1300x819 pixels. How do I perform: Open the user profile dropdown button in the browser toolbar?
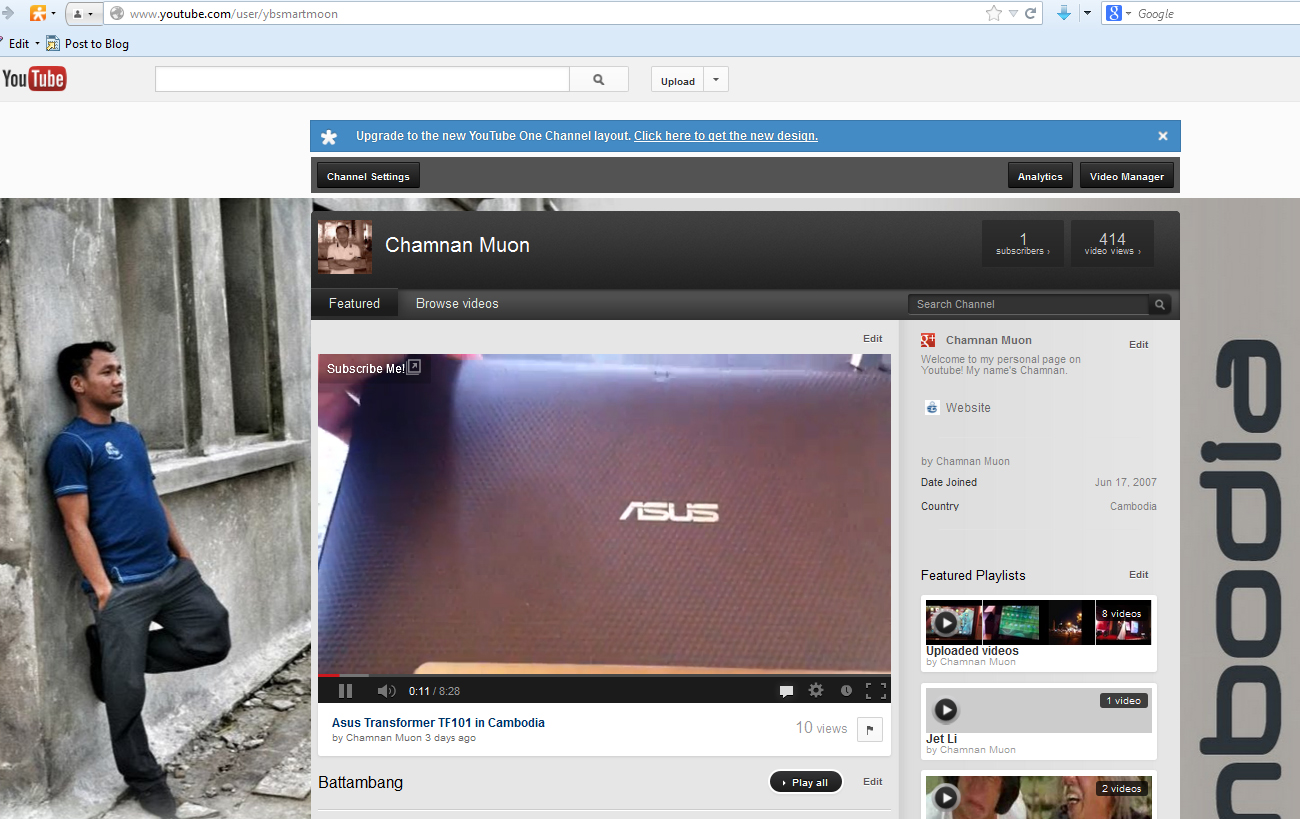tap(84, 14)
